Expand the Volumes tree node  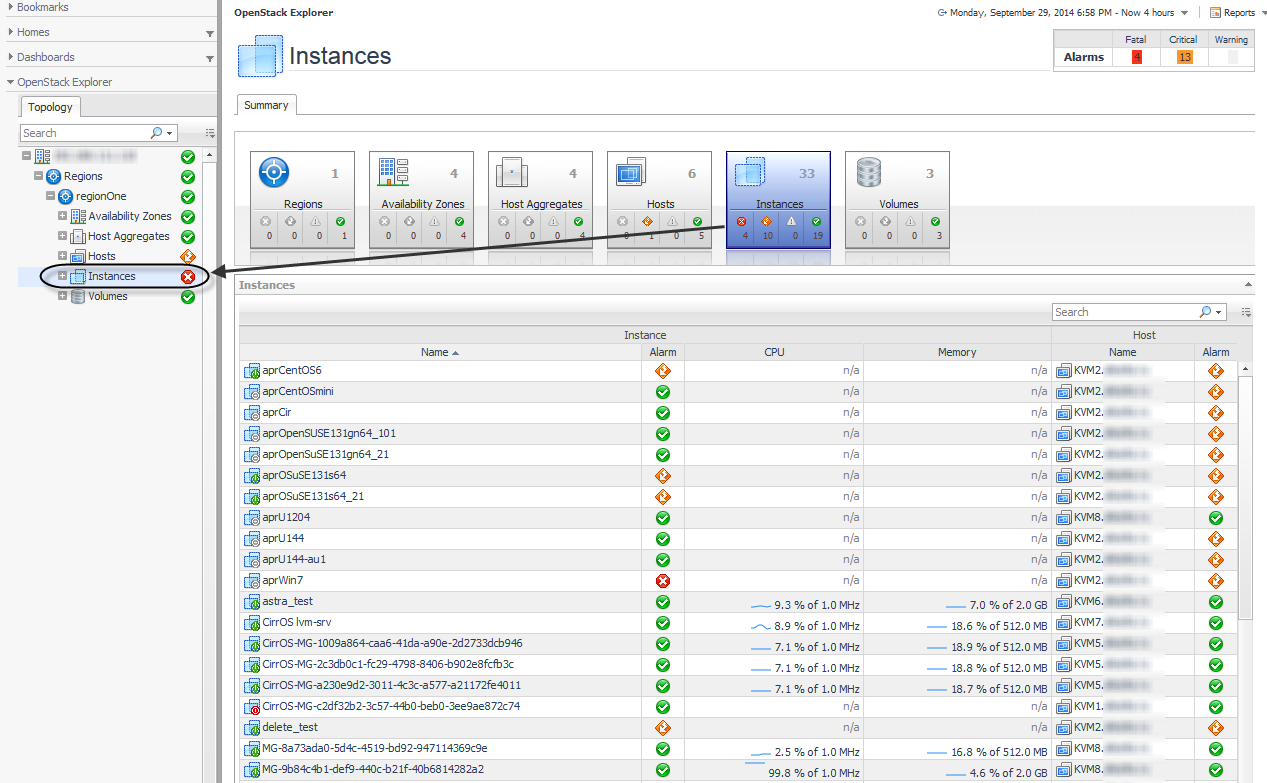(63, 297)
